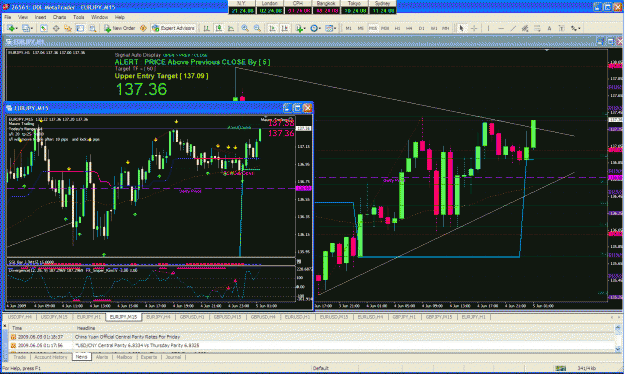Open the Arrows objects dropdown
The image size is (625, 374).
576,28
